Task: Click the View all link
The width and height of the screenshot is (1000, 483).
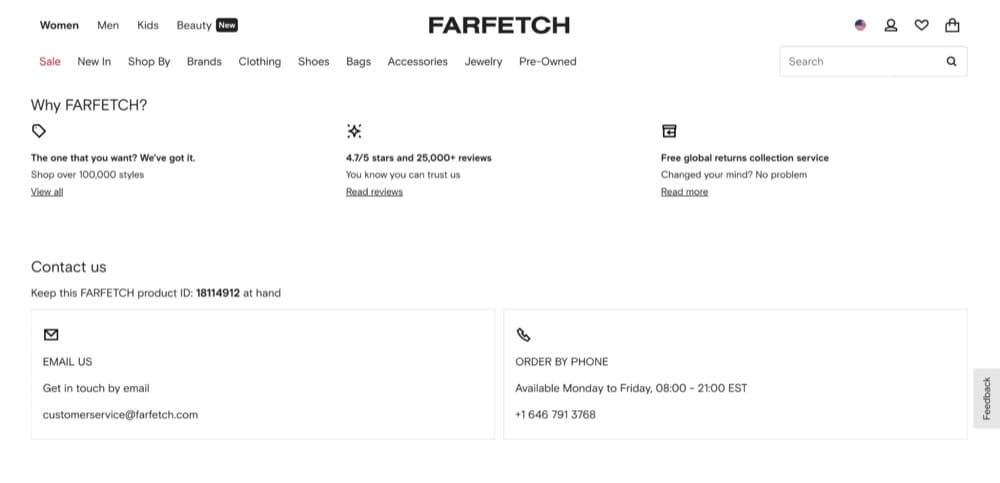Action: coord(47,192)
